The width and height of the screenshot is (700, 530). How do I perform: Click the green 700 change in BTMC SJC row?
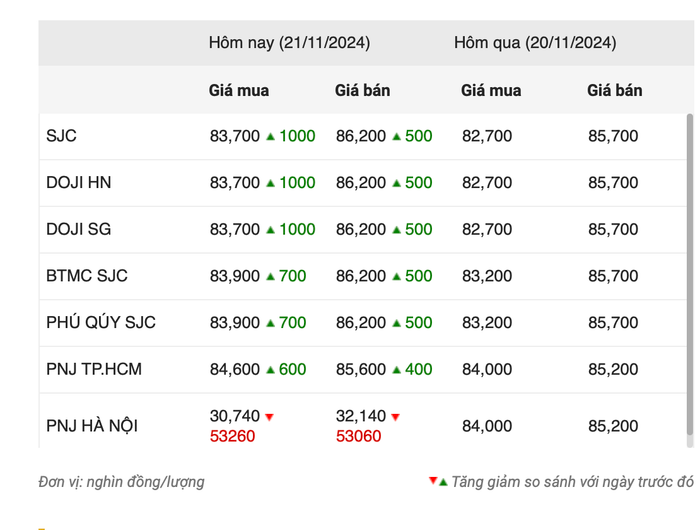[292, 276]
